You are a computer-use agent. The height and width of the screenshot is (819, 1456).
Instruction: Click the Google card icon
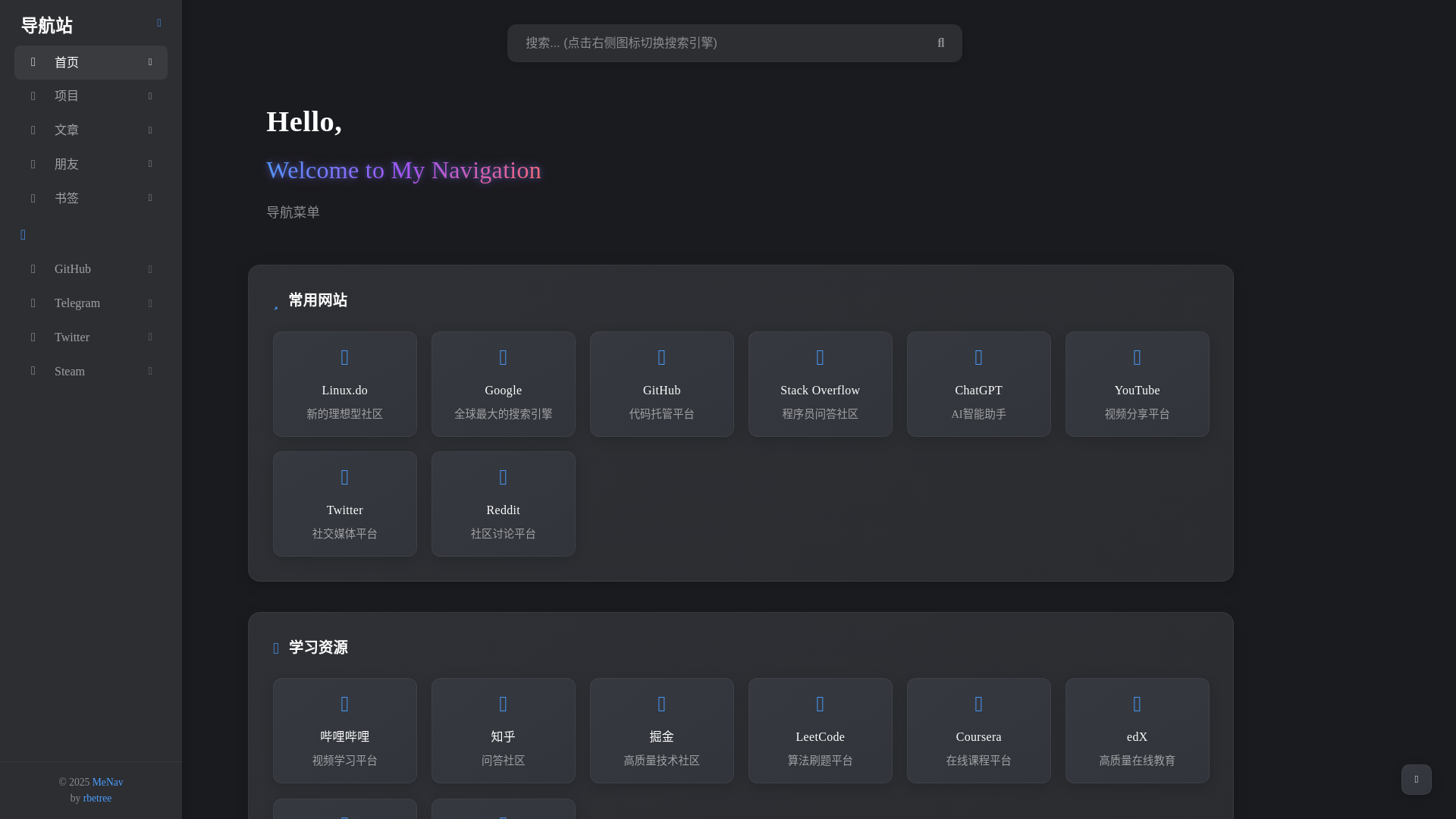504,357
